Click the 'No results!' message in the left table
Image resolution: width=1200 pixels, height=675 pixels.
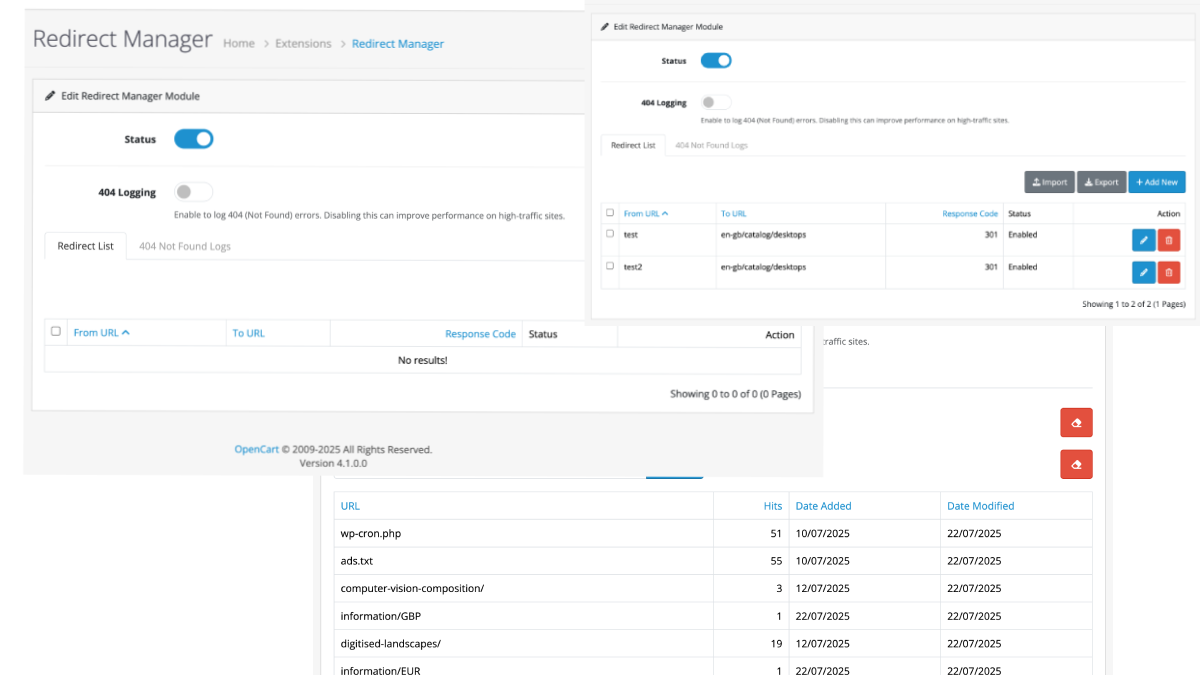coord(423,360)
